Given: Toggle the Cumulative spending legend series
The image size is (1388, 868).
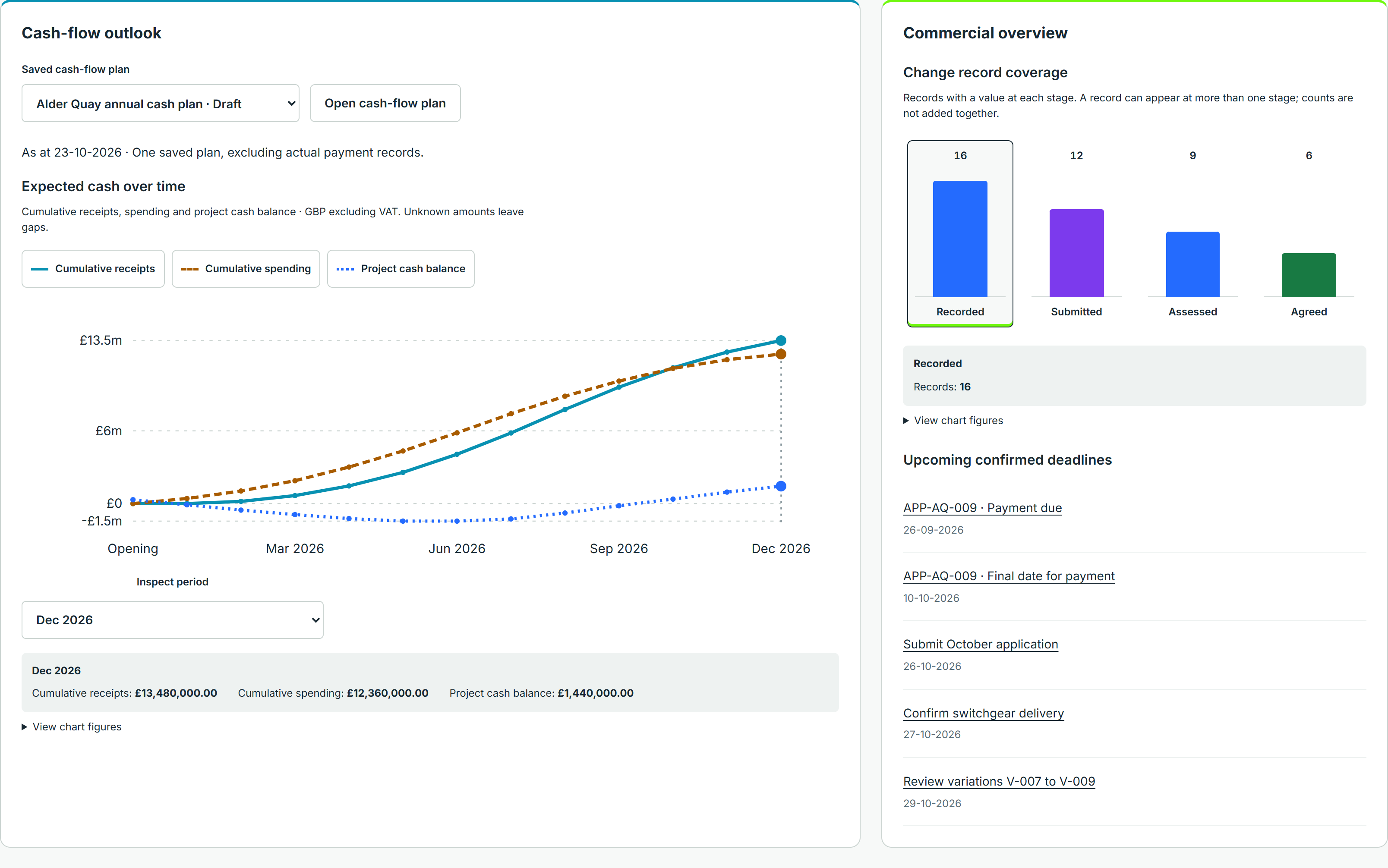Looking at the screenshot, I should pos(246,269).
